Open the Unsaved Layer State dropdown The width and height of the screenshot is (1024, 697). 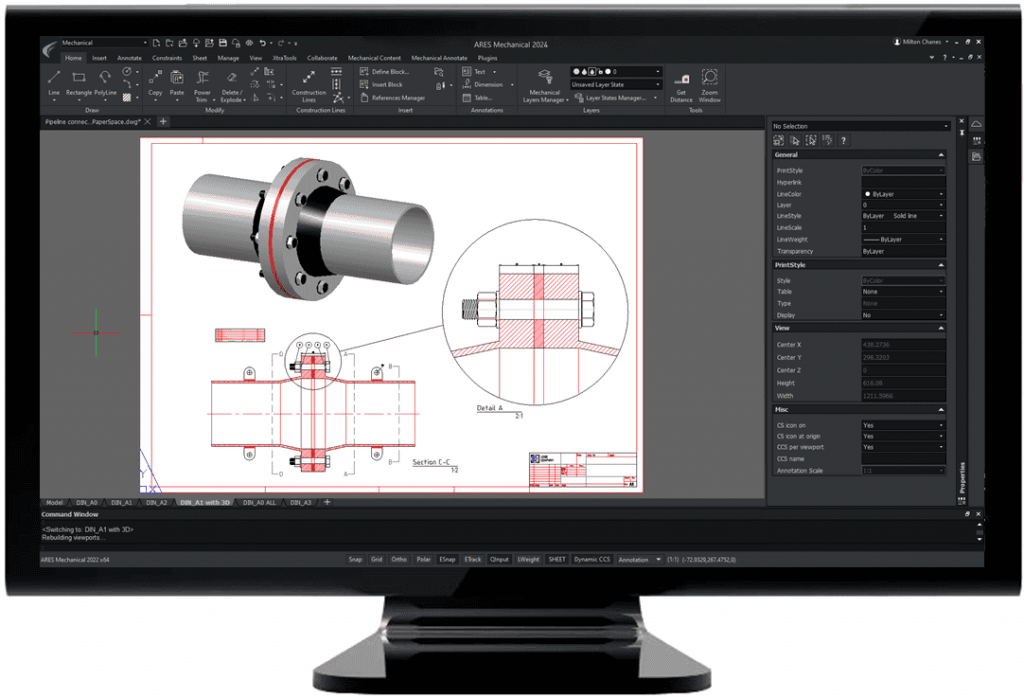(x=615, y=85)
